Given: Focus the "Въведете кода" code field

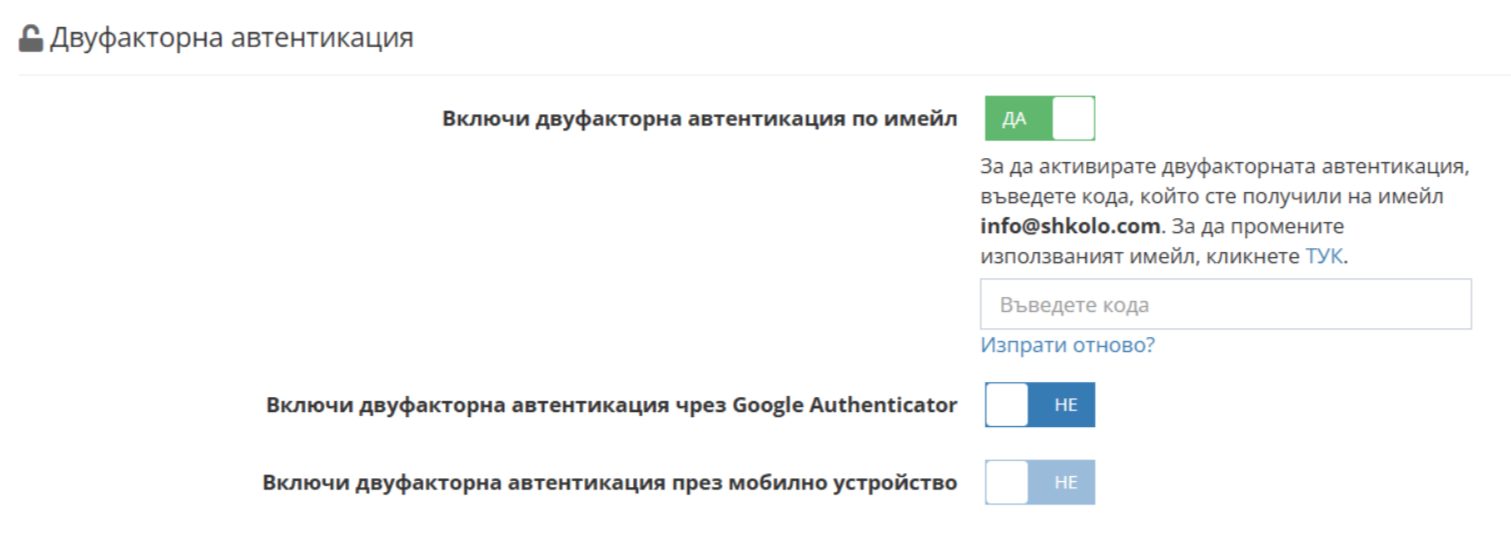Looking at the screenshot, I should (1225, 305).
